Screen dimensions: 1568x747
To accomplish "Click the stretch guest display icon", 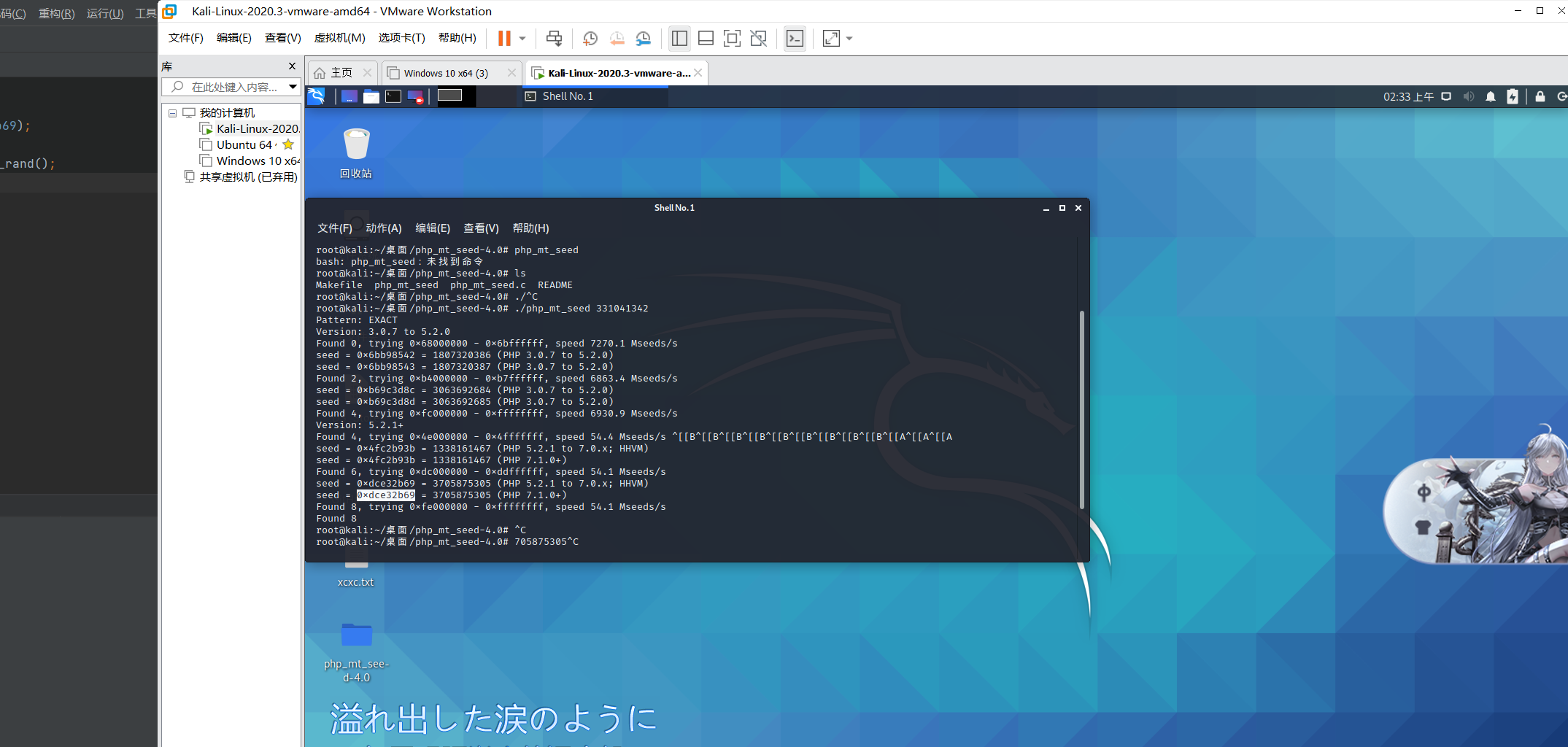I will click(x=831, y=38).
